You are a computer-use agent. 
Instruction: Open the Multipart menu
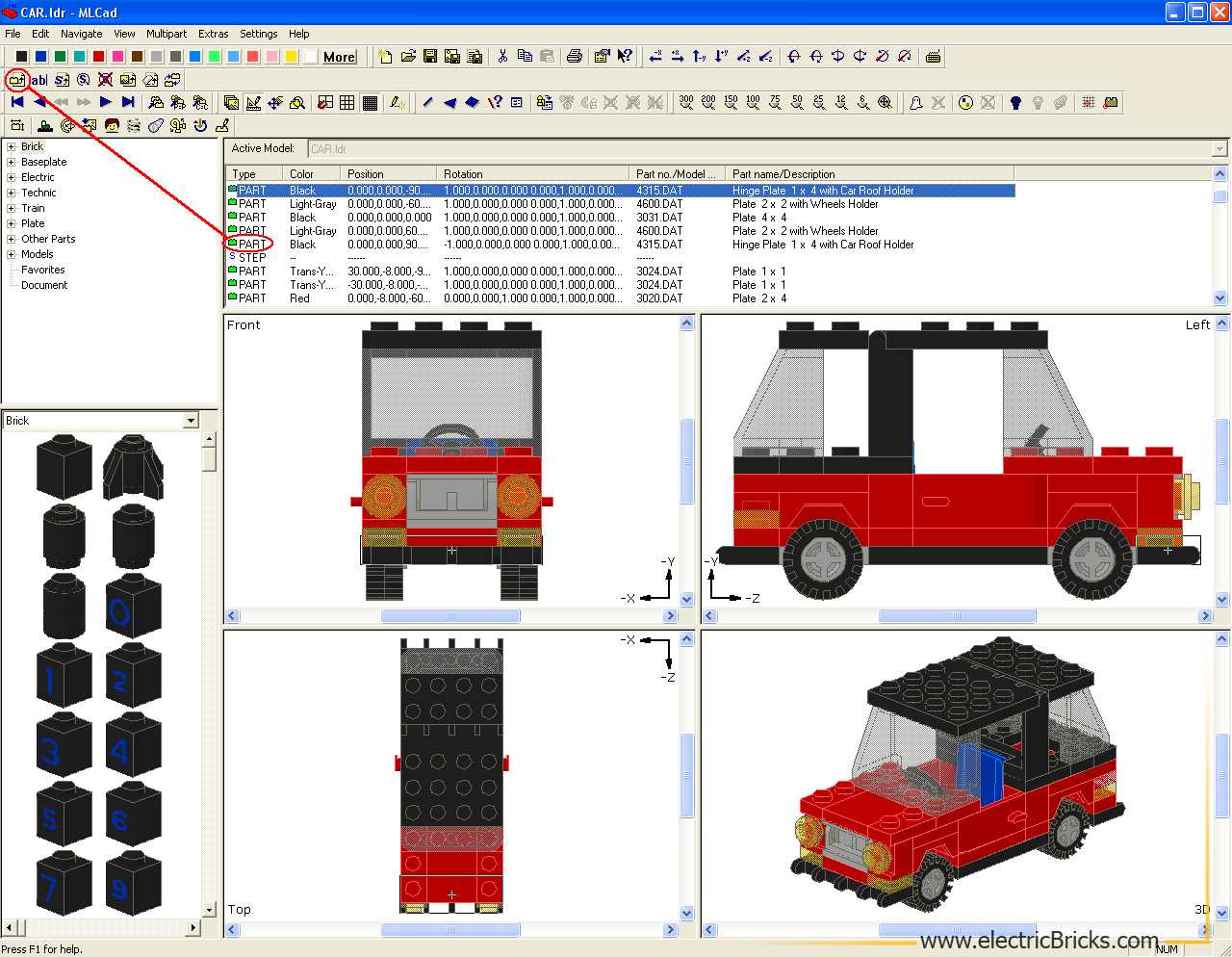coord(167,34)
